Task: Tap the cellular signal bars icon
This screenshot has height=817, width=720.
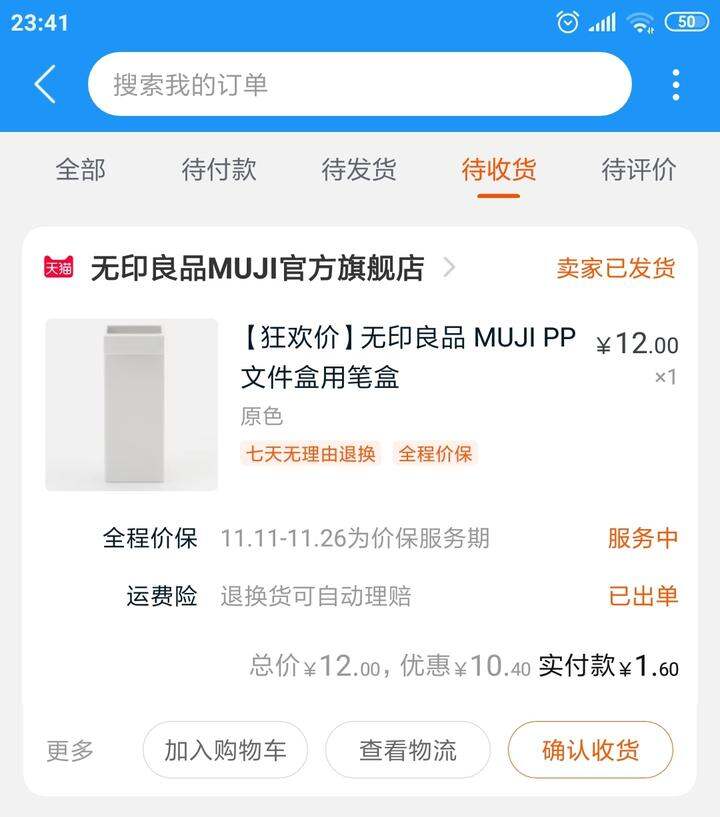Action: tap(602, 22)
